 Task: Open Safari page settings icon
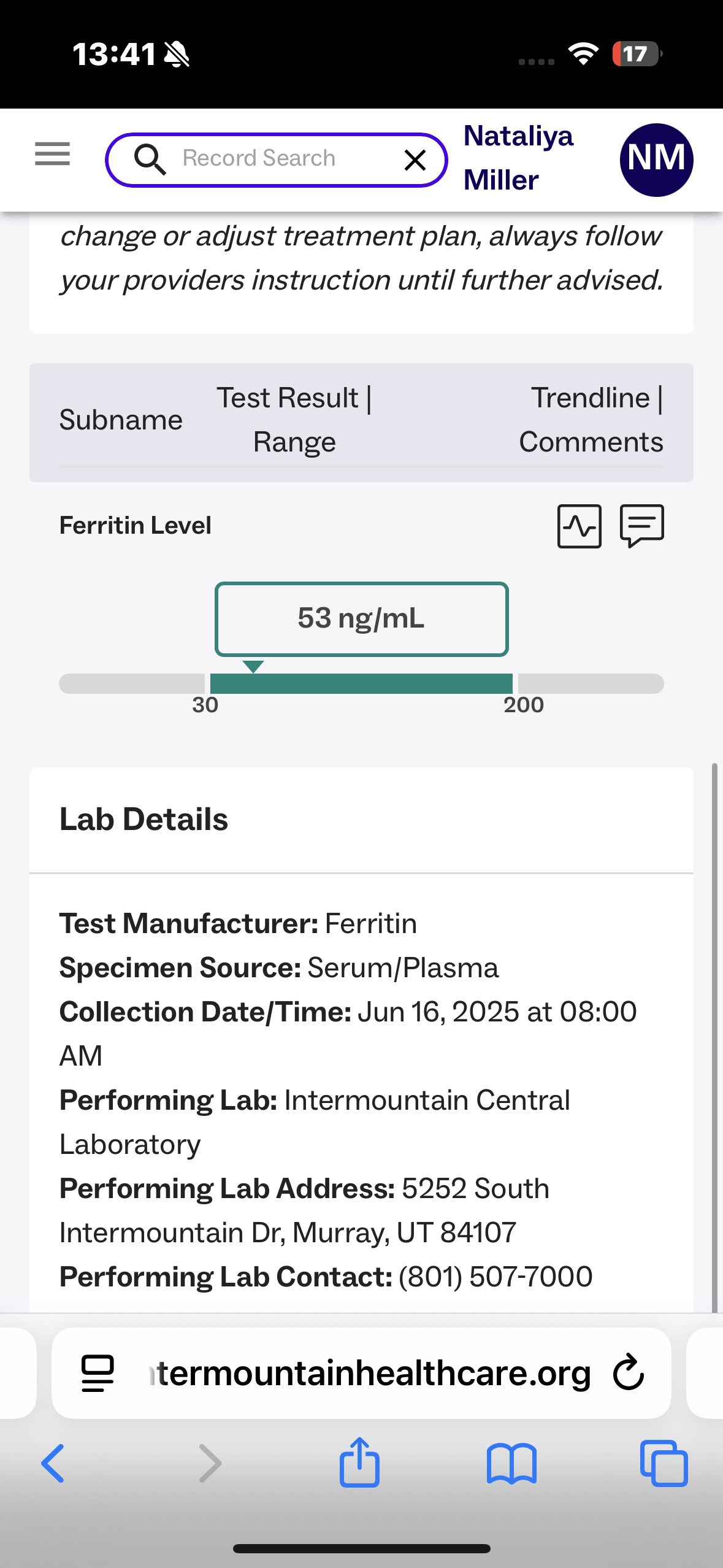tap(98, 1372)
